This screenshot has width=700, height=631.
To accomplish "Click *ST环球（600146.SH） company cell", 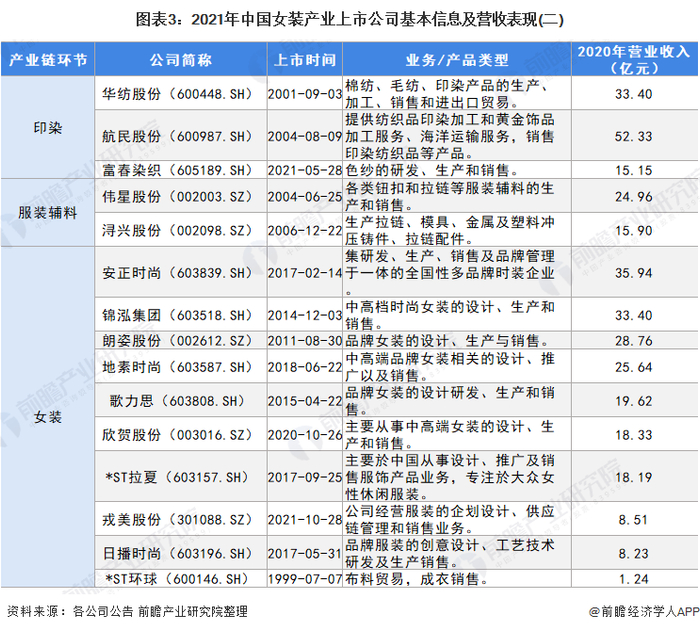I will coord(180,579).
